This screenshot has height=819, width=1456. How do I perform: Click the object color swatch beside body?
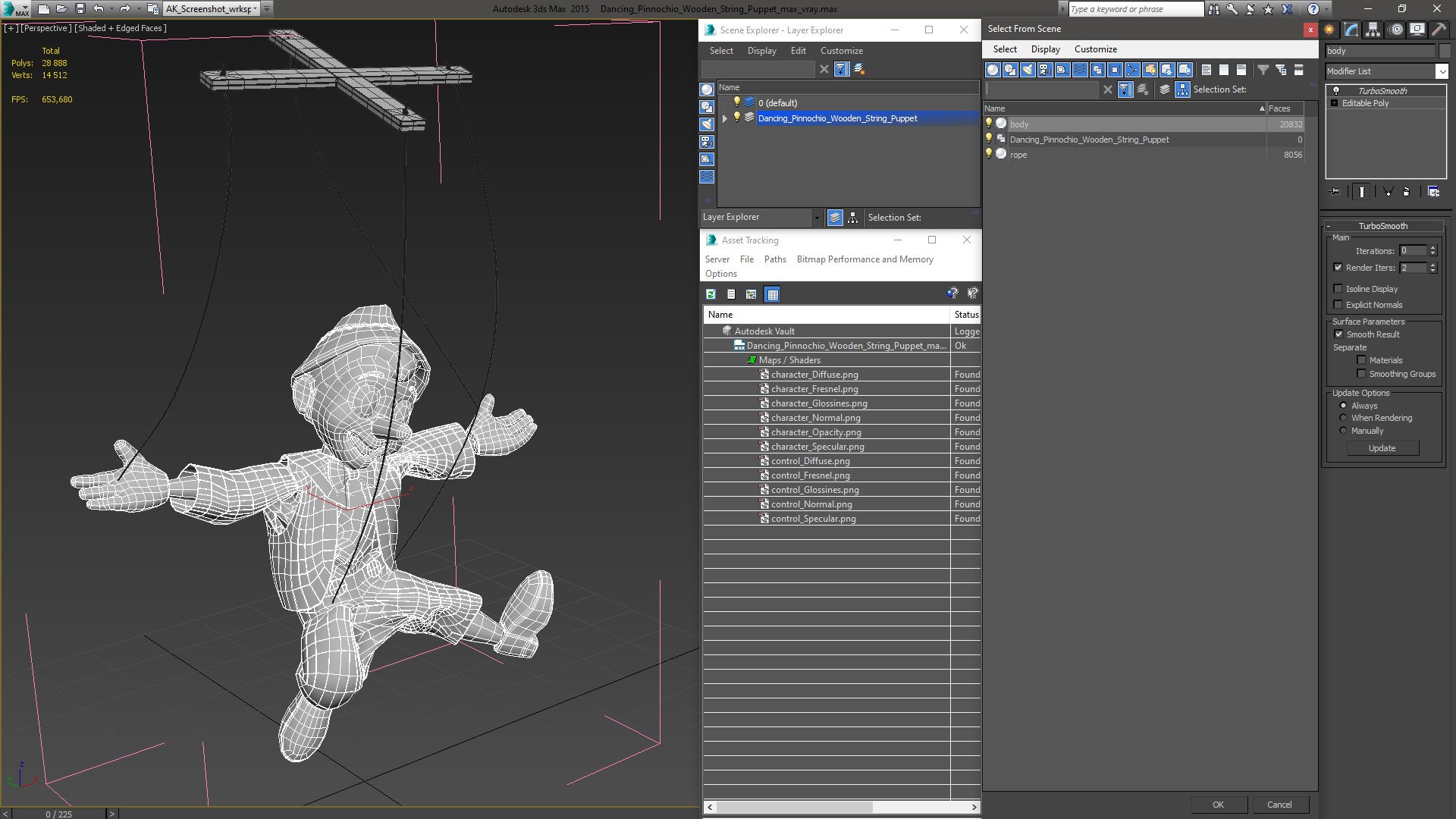(x=1445, y=51)
